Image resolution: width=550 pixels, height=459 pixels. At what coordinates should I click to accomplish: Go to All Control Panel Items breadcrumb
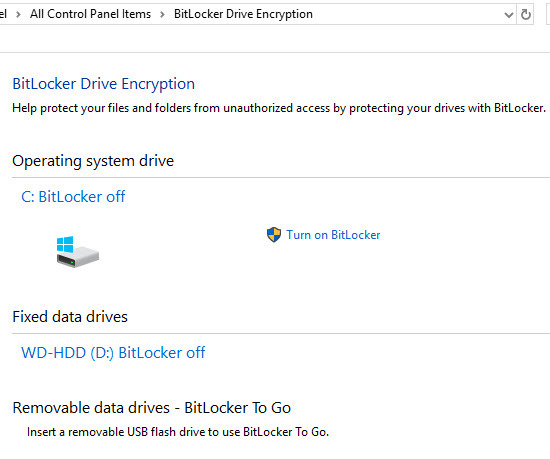(90, 14)
